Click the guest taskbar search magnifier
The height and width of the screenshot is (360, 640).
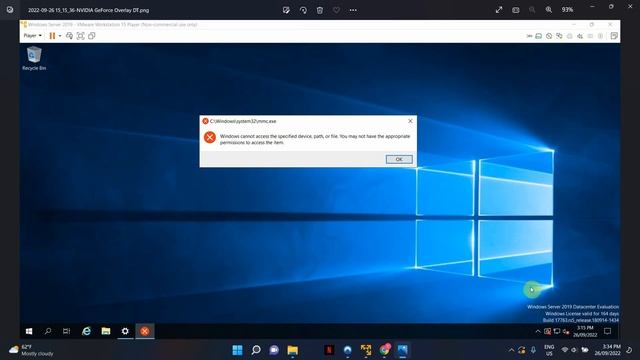point(48,331)
